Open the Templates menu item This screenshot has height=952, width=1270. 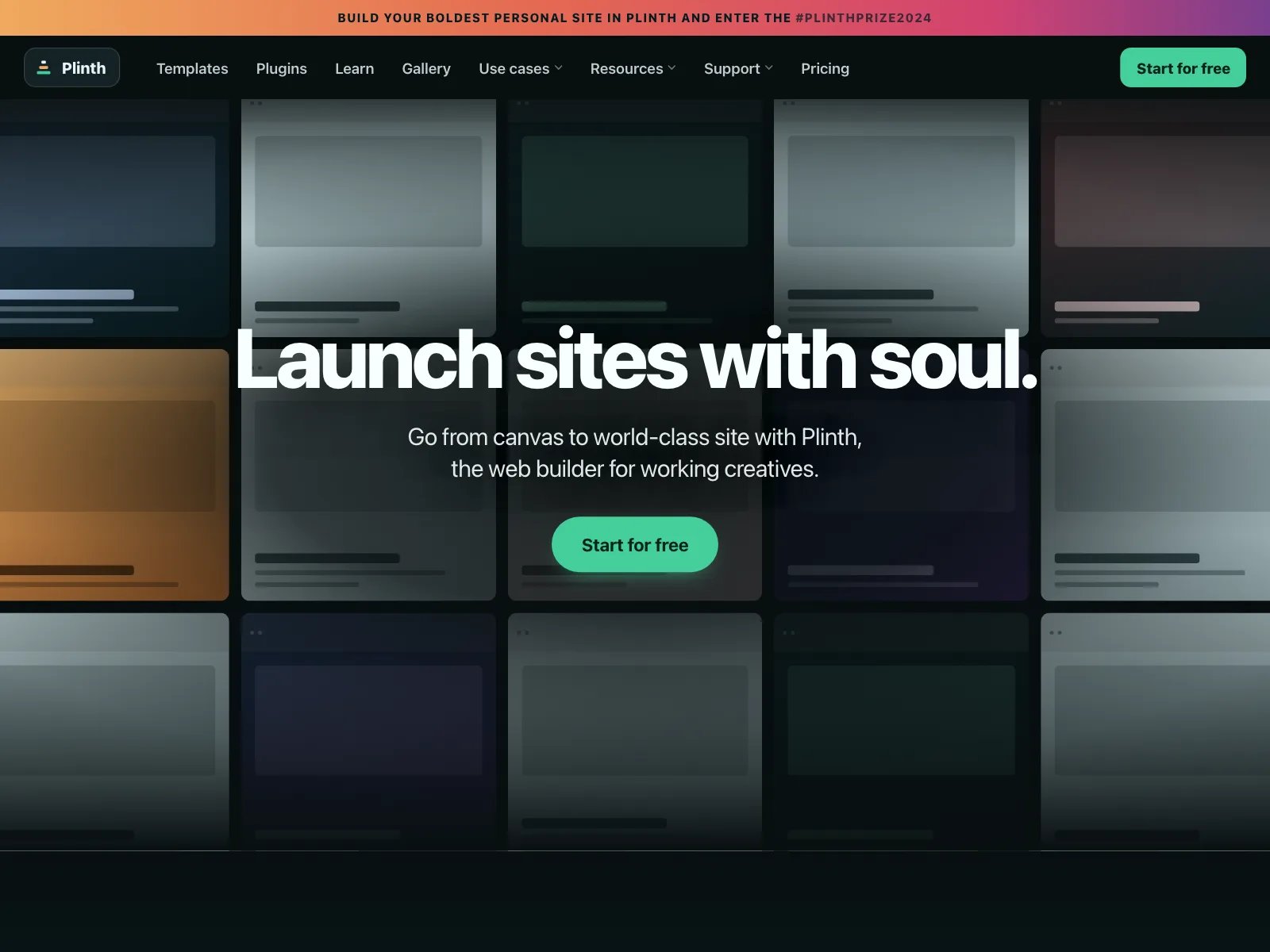(192, 68)
